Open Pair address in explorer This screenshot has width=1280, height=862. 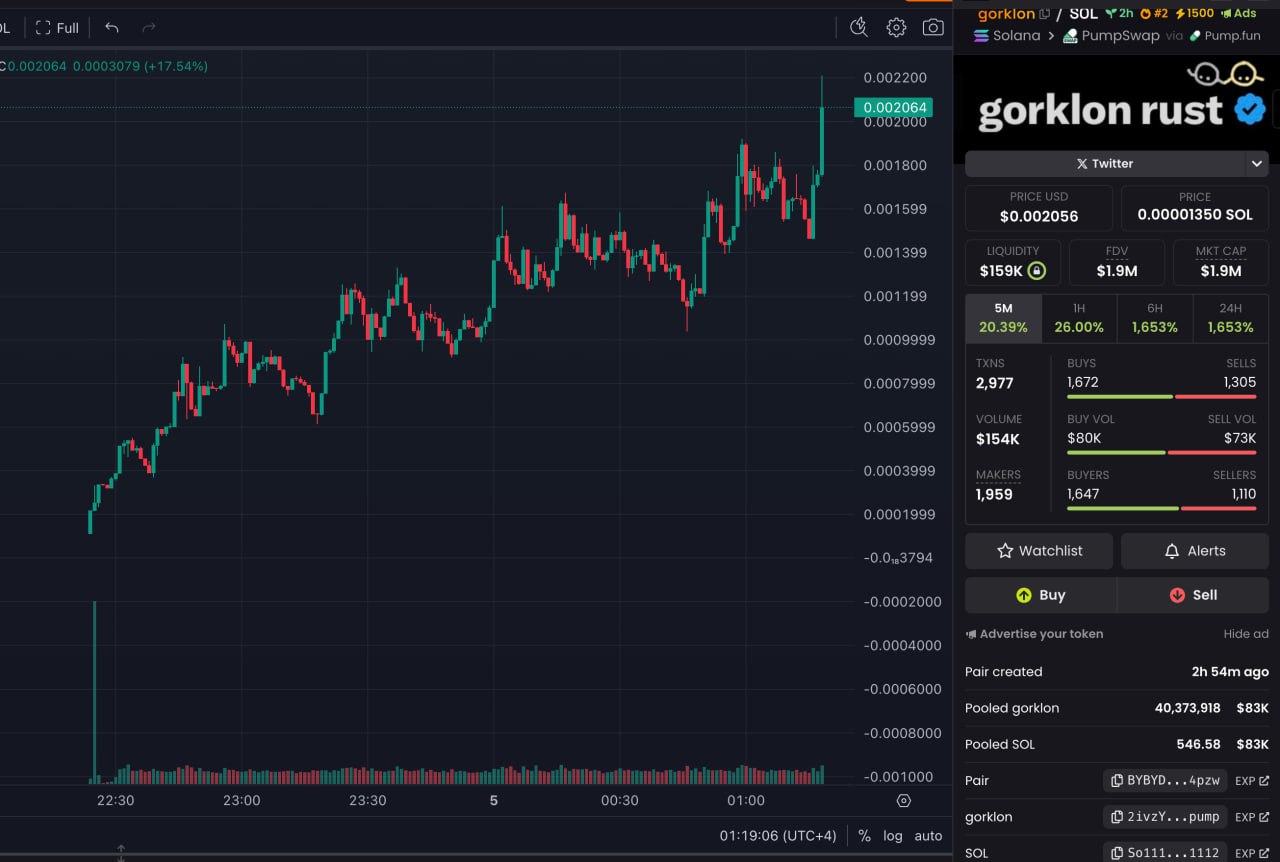[x=1252, y=781]
